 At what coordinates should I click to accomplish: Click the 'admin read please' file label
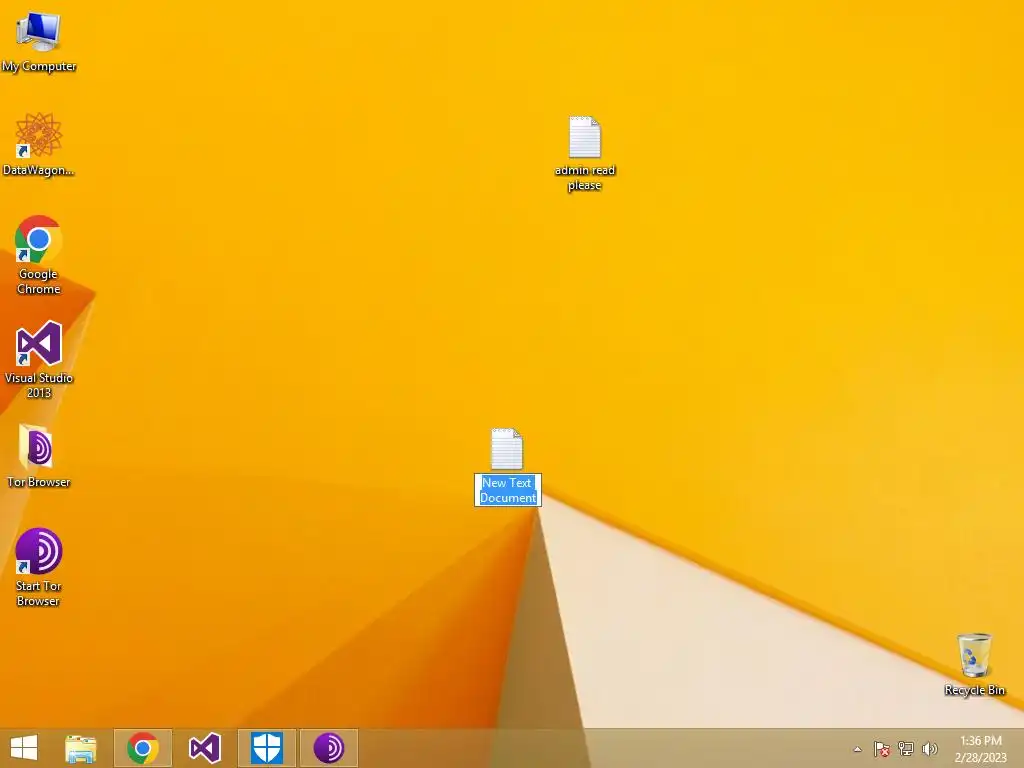coord(584,178)
